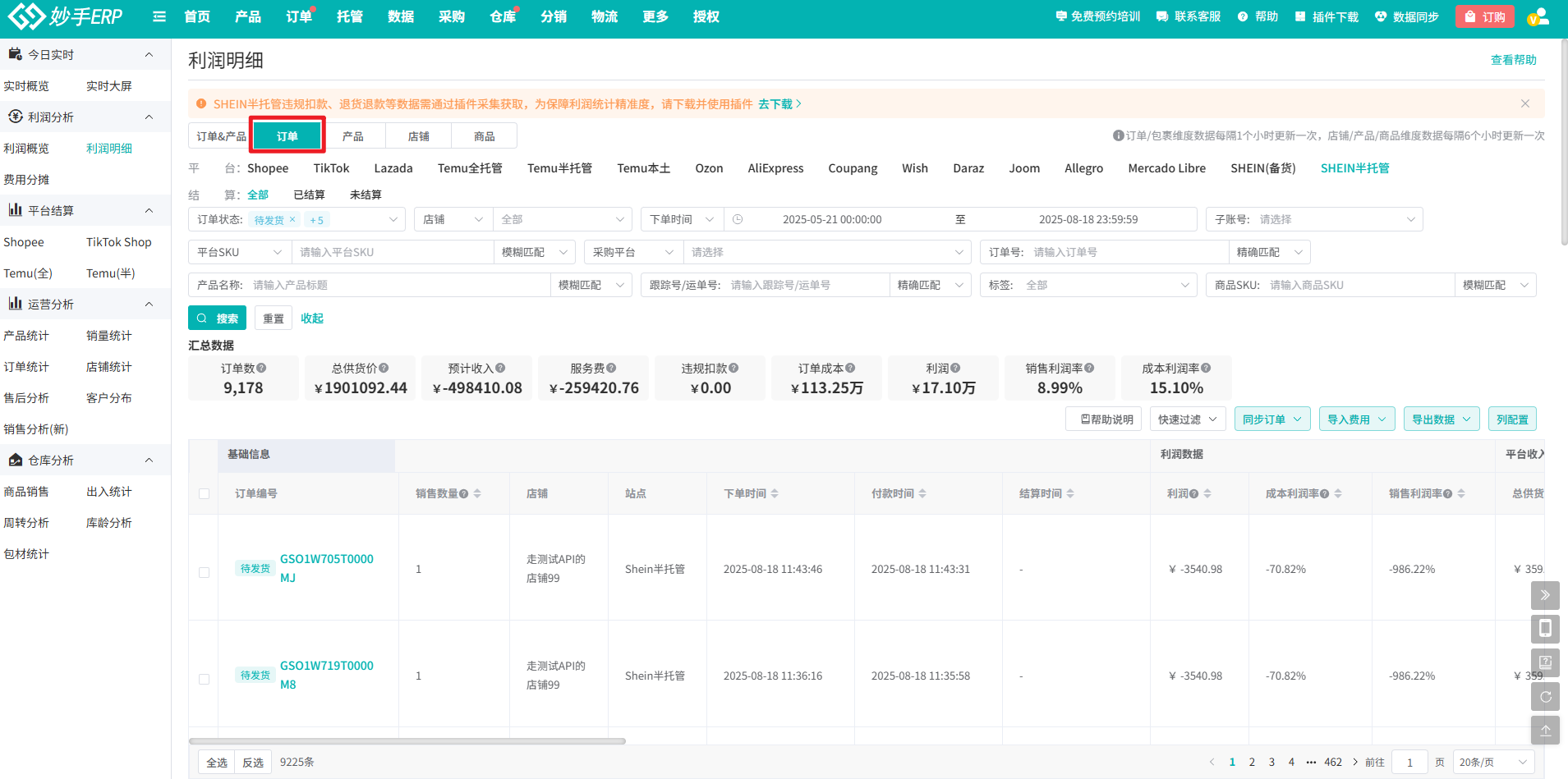This screenshot has height=779, width=1568.
Task: Click into the 订单号 input field
Action: [1128, 252]
